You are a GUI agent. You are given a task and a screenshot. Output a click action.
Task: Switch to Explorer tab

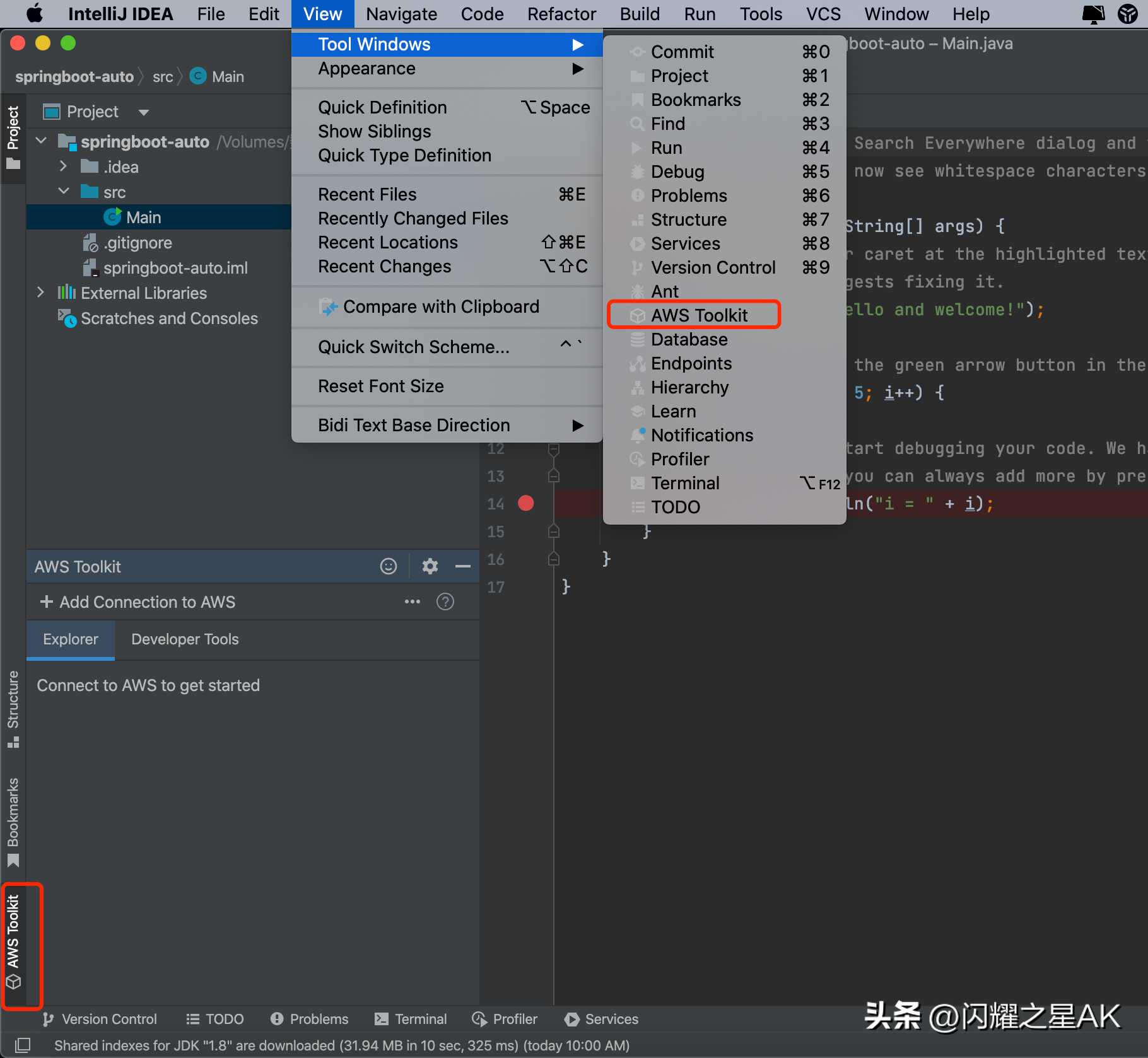[x=71, y=639]
